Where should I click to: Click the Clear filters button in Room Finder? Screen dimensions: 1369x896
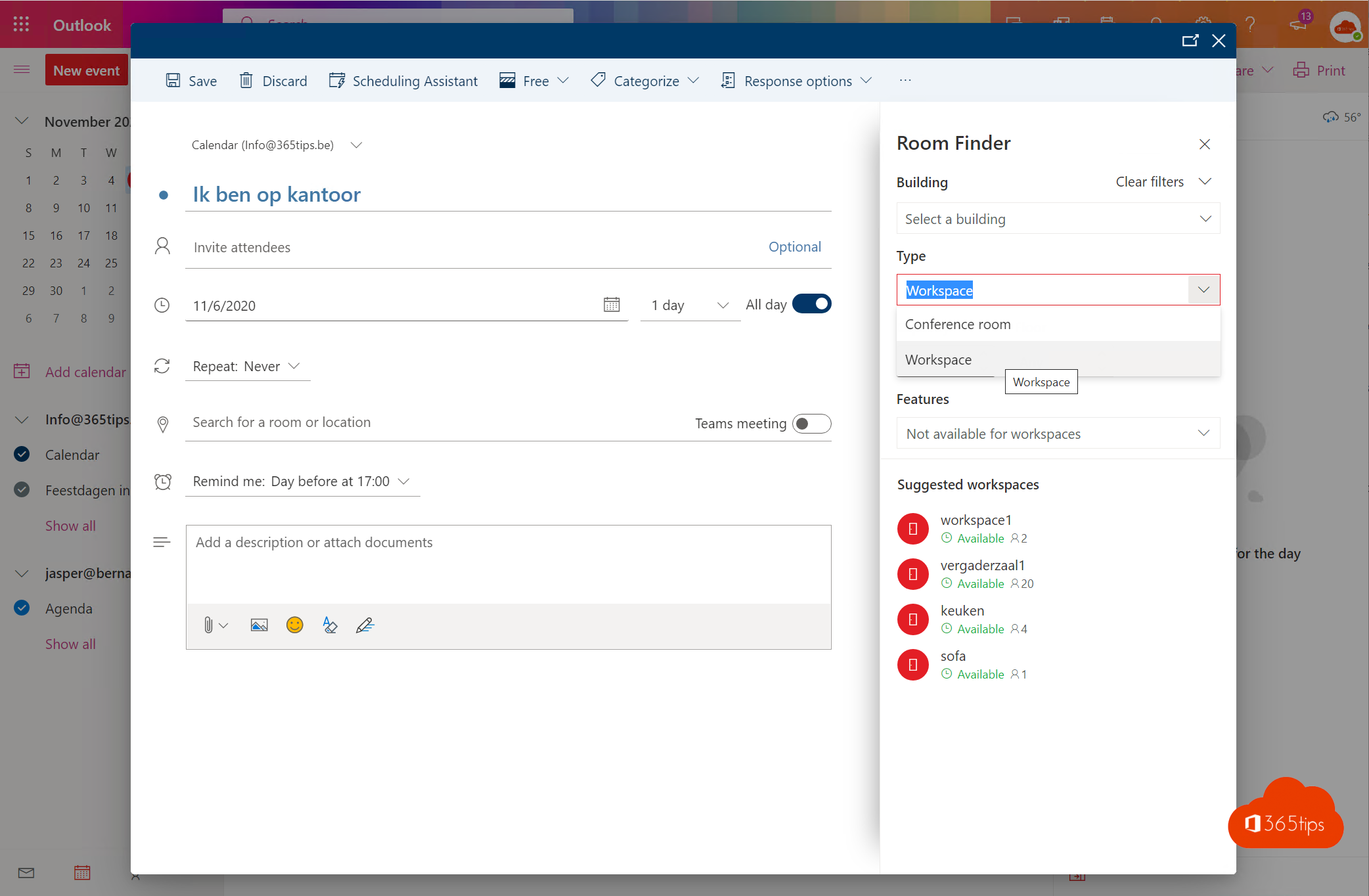[1150, 181]
